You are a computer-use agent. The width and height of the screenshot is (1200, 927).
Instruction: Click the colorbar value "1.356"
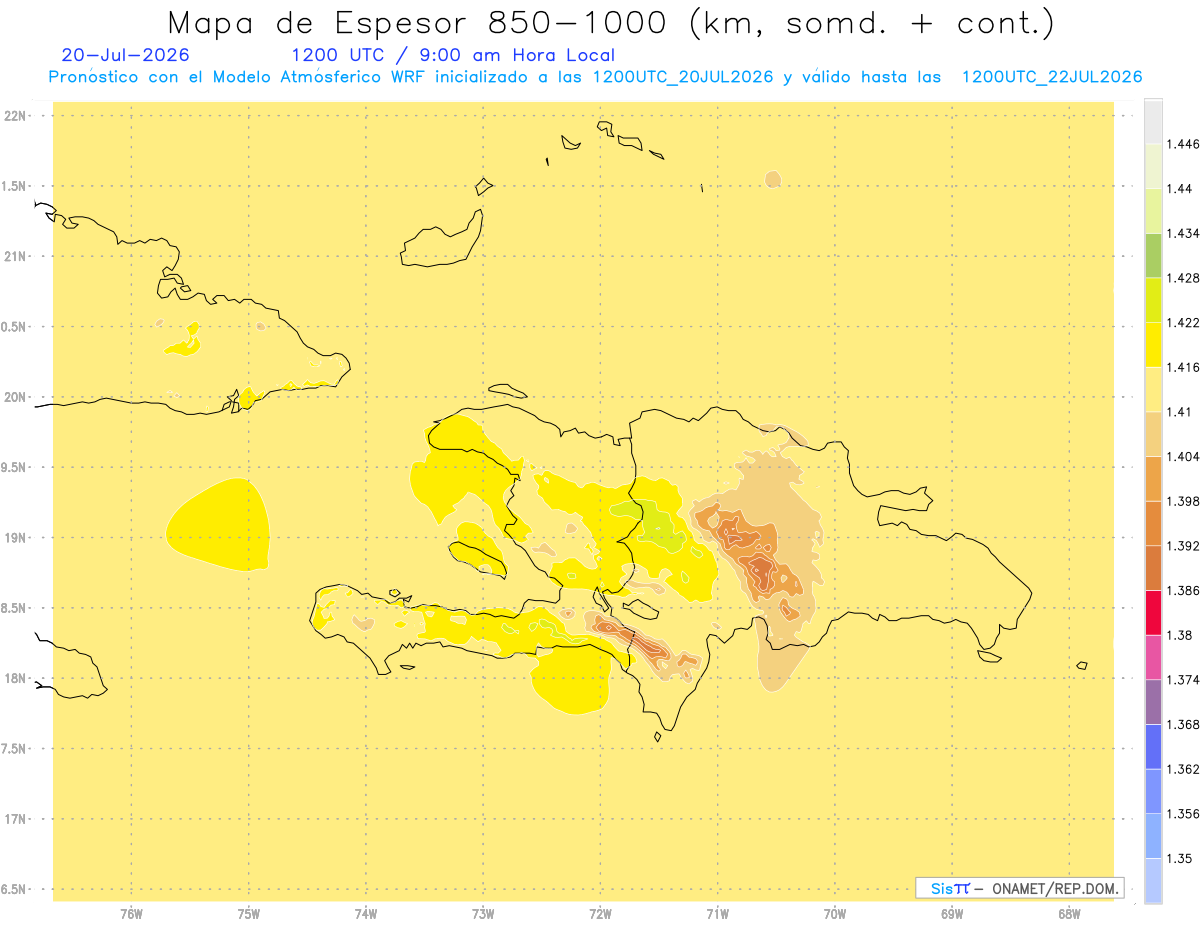point(1182,814)
